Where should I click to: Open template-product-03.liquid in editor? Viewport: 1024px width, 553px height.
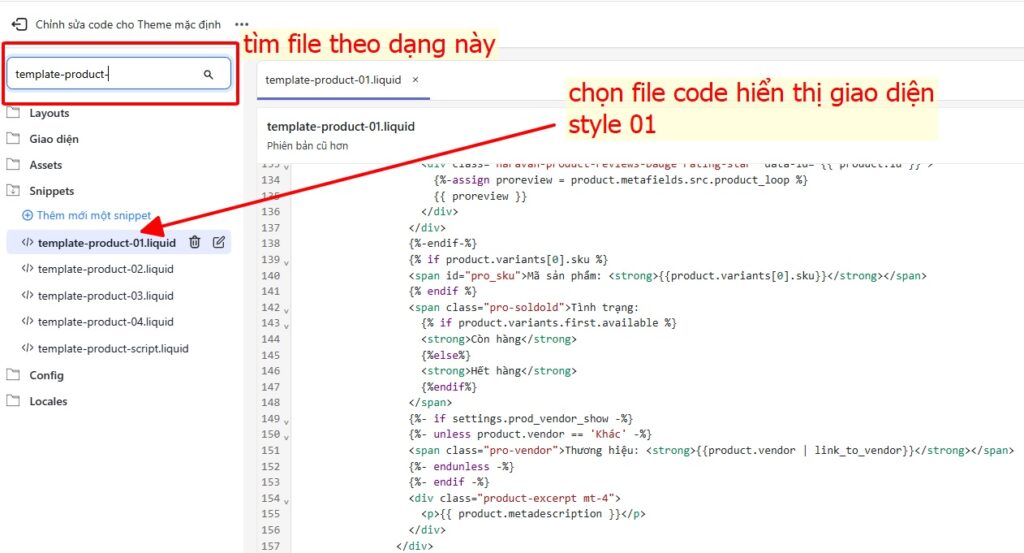point(105,296)
